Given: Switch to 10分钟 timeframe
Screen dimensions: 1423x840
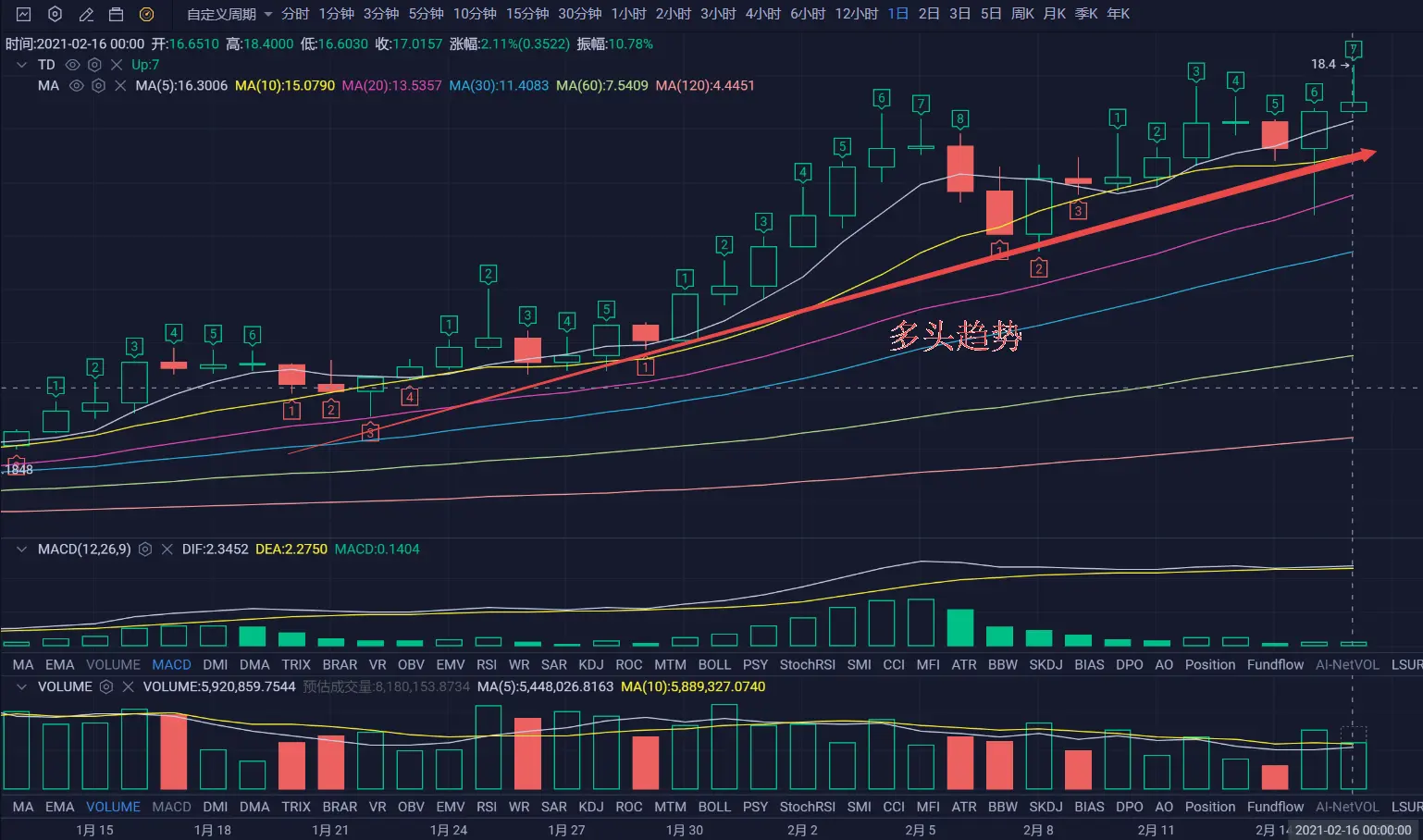Looking at the screenshot, I should point(475,14).
